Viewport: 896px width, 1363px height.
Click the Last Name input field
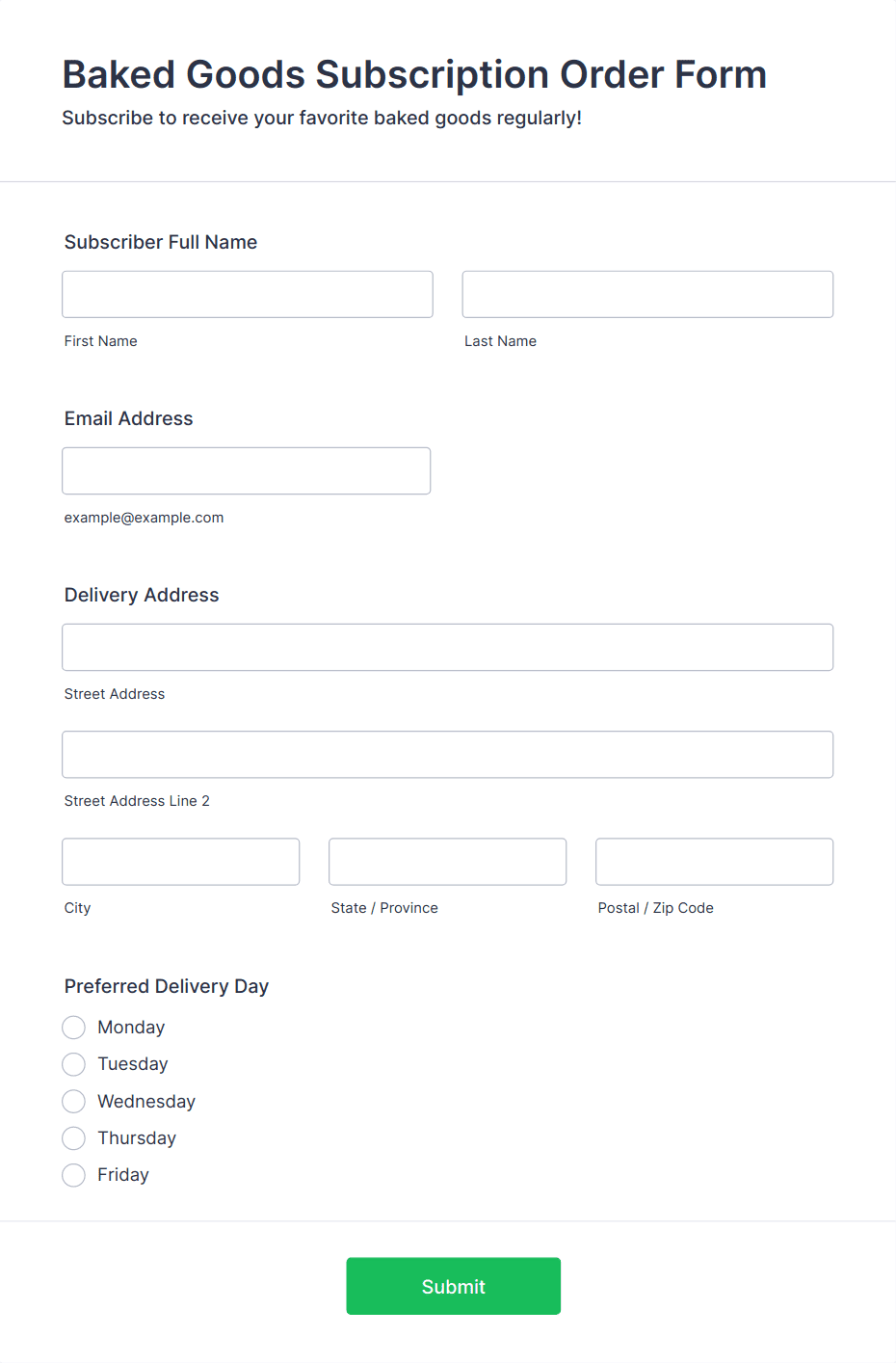pyautogui.click(x=647, y=294)
